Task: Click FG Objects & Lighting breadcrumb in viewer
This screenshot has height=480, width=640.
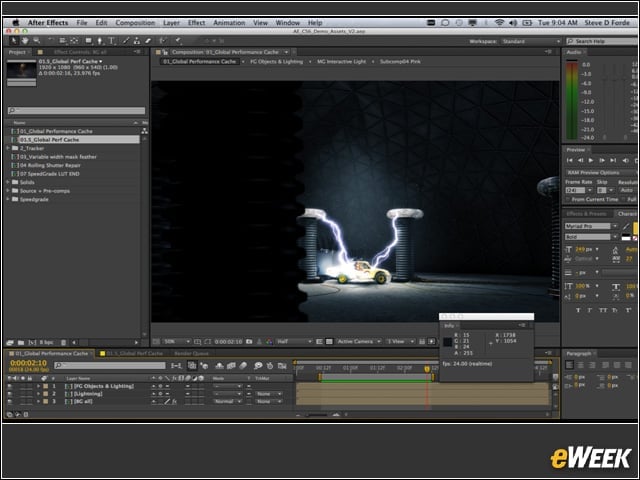Action: coord(276,62)
